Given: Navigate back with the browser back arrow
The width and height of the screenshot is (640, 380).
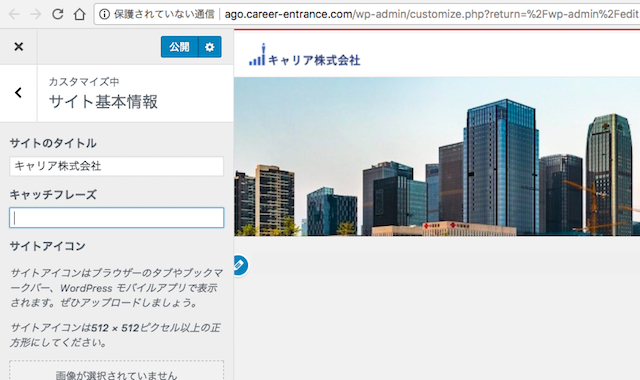Looking at the screenshot, I should [x=14, y=14].
